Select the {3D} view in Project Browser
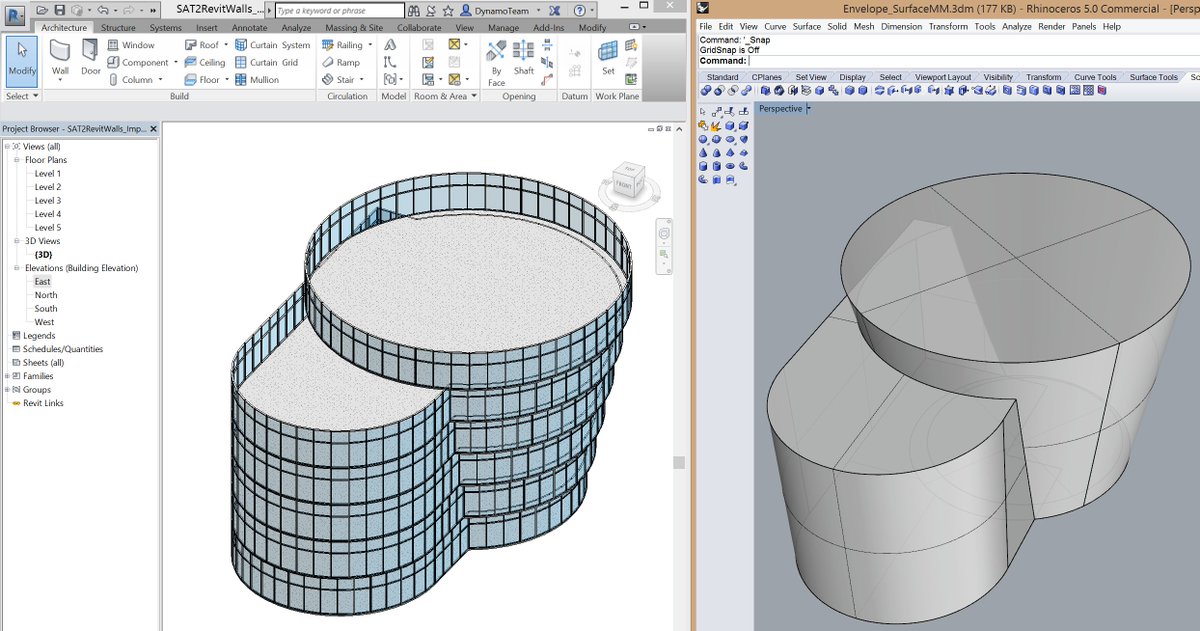 (x=43, y=255)
